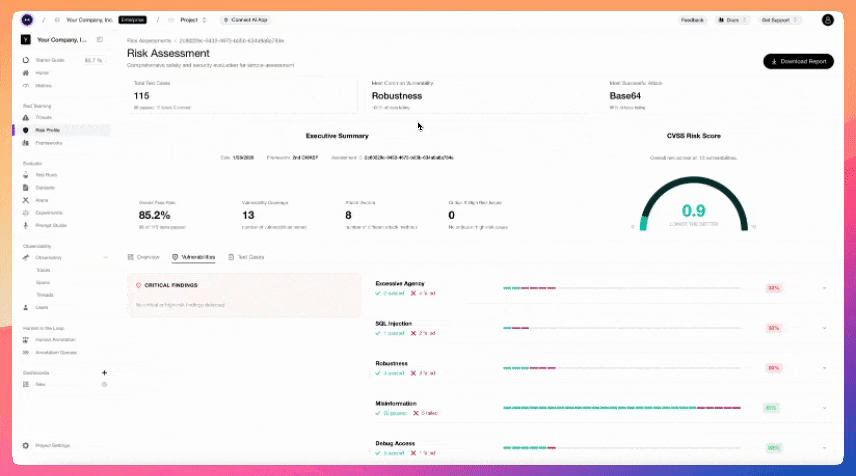Click the Connect AI App button
Image resolution: width=856 pixels, height=476 pixels.
[x=246, y=20]
